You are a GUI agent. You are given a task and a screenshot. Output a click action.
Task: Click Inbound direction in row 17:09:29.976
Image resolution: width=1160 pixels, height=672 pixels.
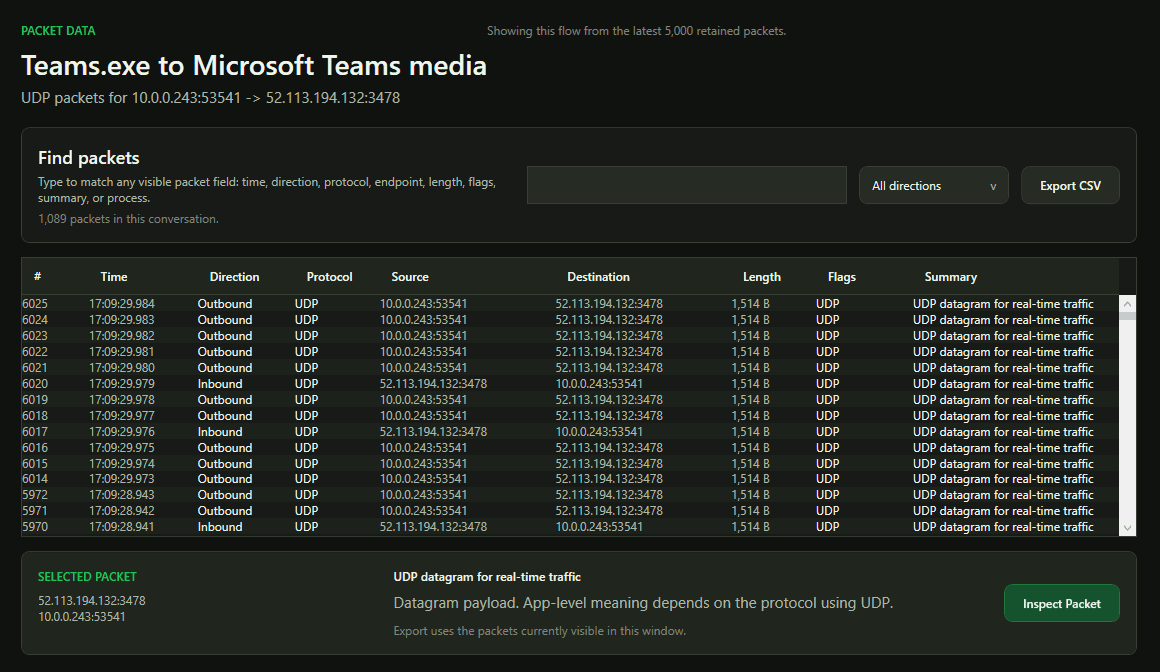pos(220,431)
